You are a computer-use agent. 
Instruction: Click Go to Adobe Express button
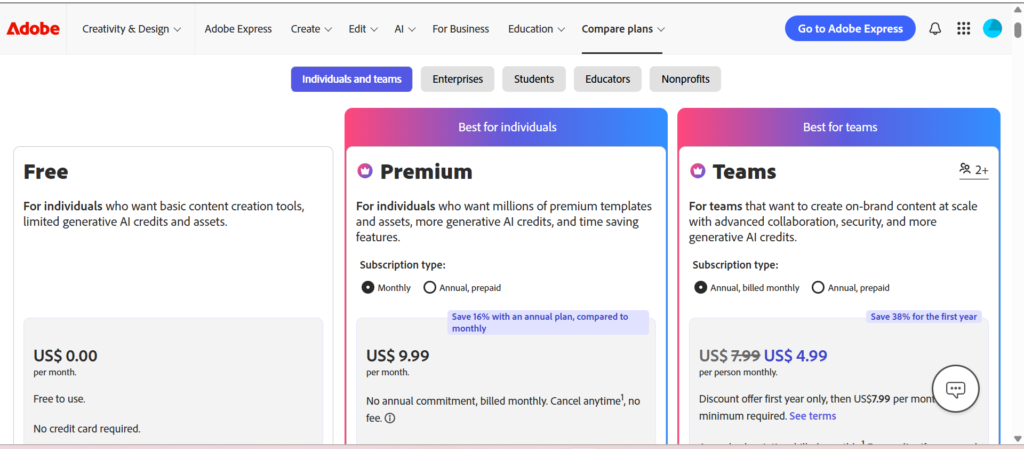850,29
